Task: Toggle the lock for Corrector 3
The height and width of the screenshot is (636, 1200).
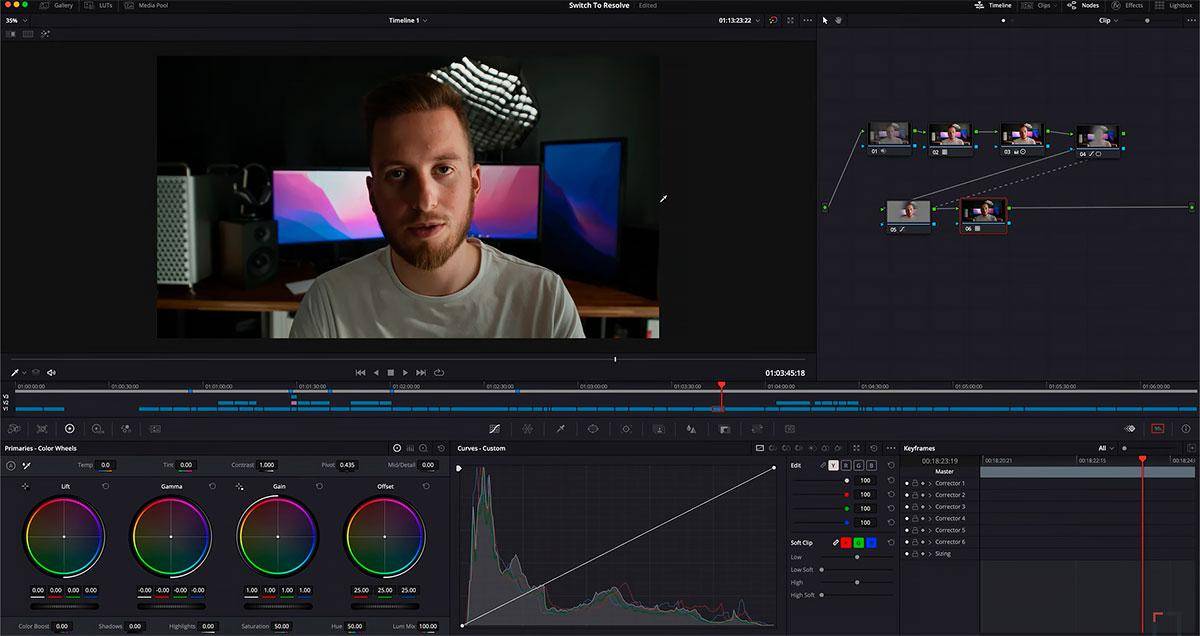Action: coord(915,507)
